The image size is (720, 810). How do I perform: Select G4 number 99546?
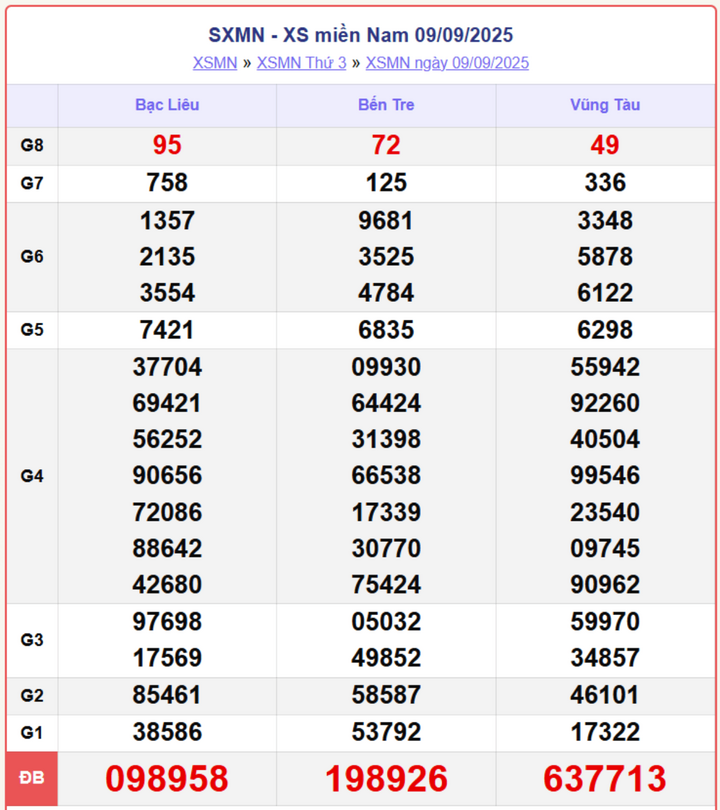click(x=605, y=475)
